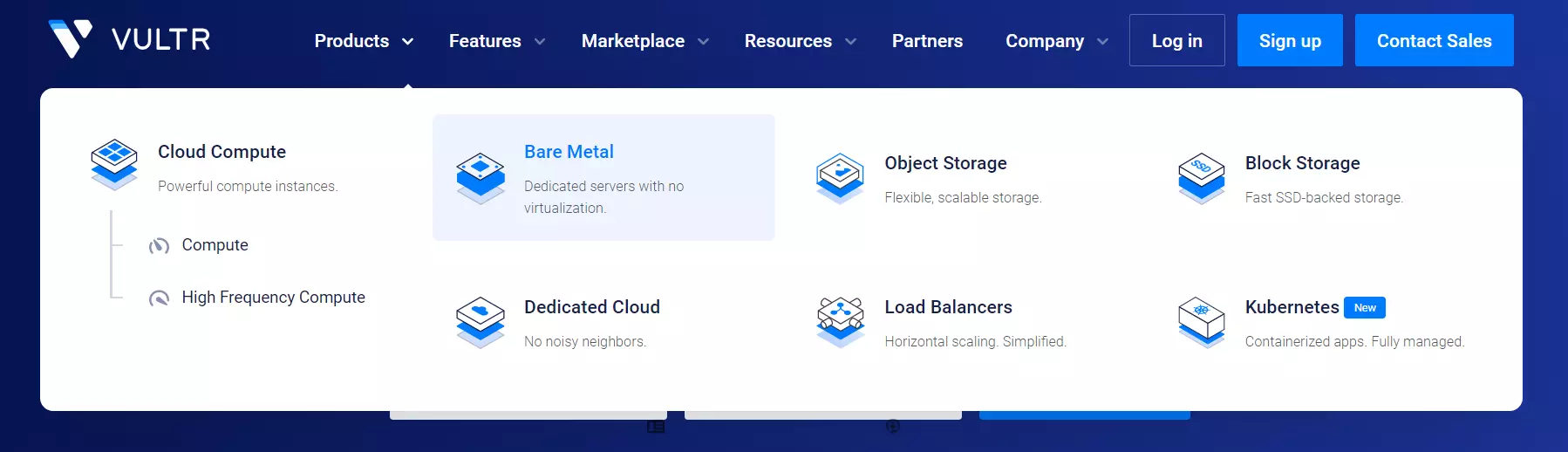Expand the Features dropdown chevron
The height and width of the screenshot is (452, 1568).
(540, 42)
